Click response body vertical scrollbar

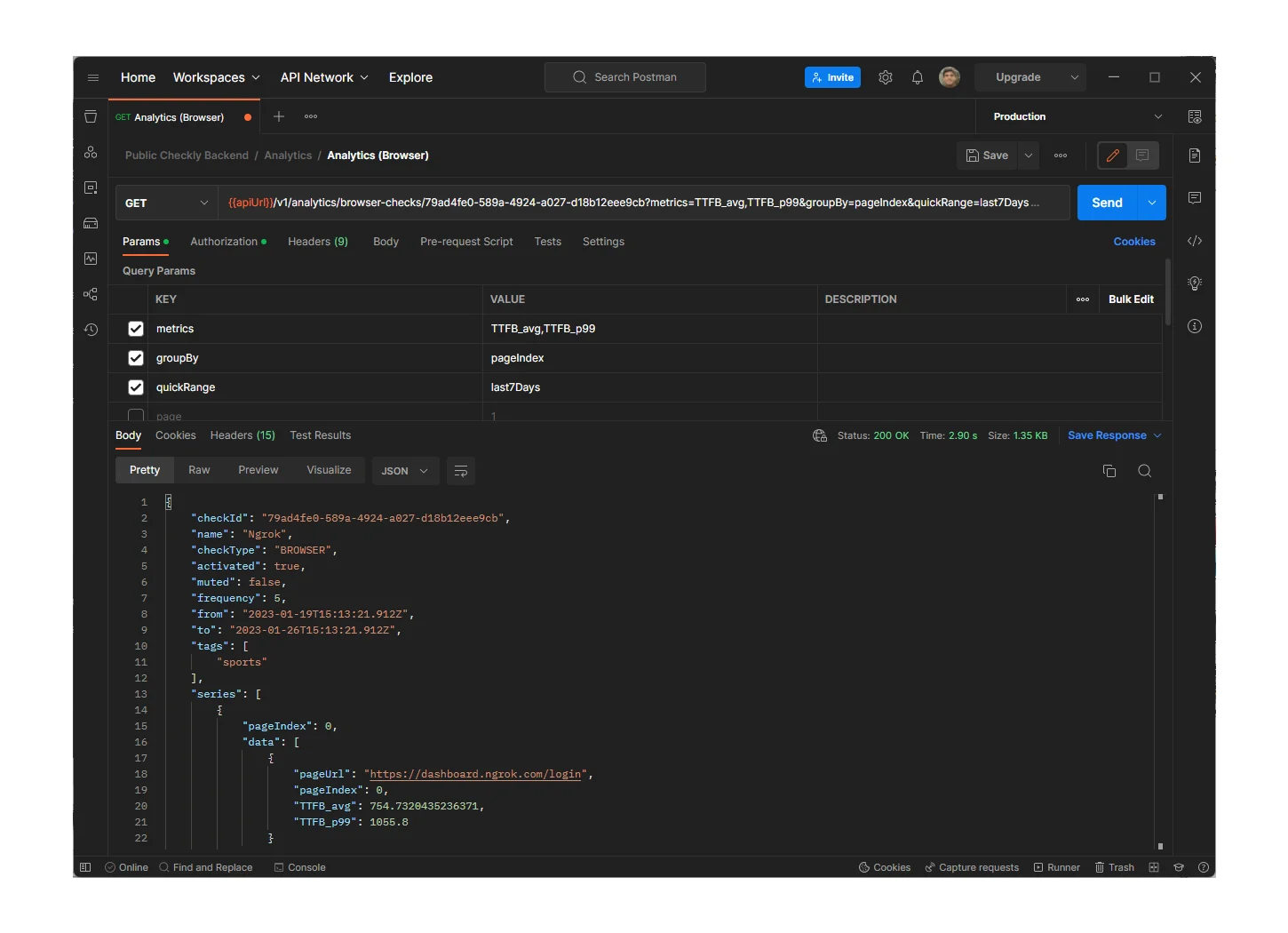tap(1160, 672)
